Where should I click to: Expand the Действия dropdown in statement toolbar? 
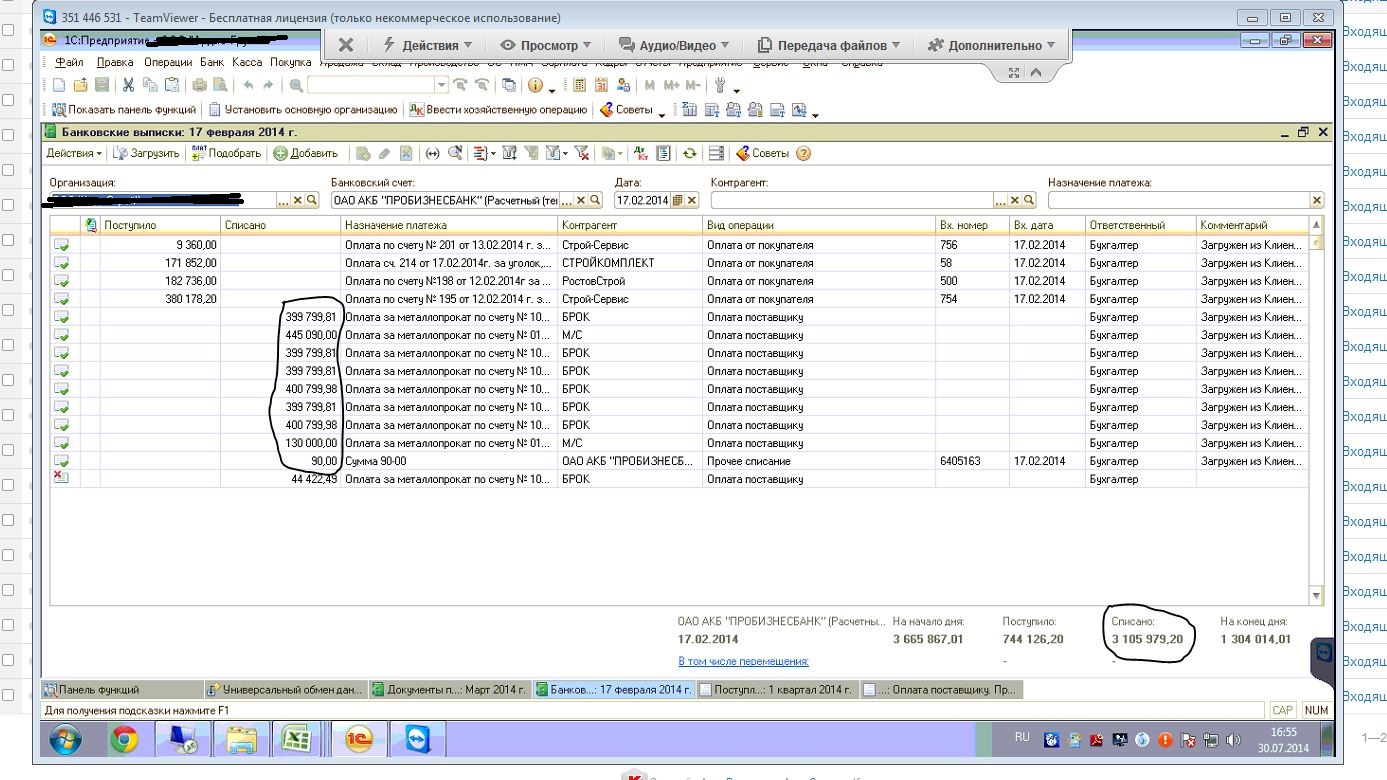pyautogui.click(x=74, y=153)
